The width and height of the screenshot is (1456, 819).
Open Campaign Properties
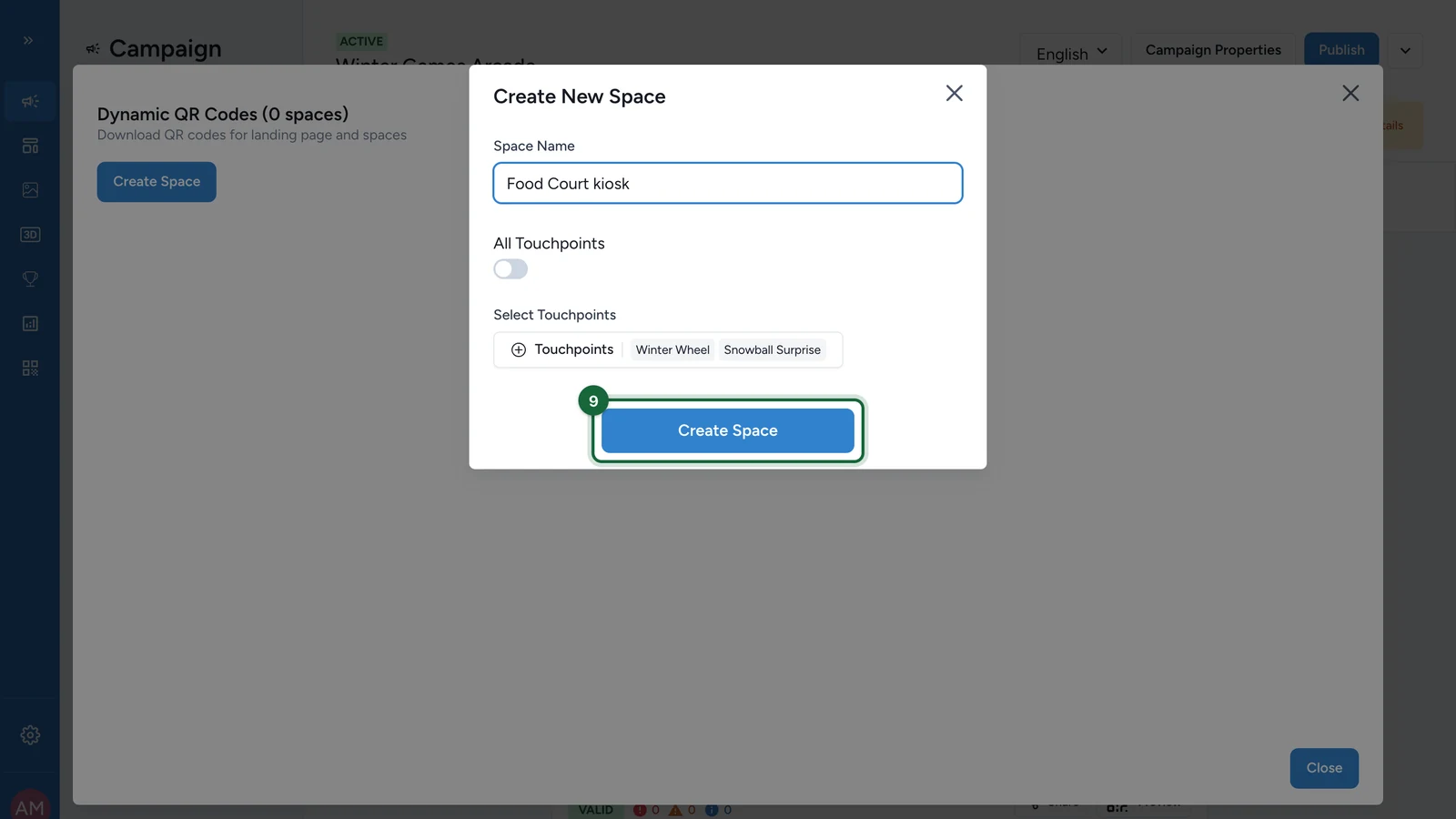tap(1213, 50)
